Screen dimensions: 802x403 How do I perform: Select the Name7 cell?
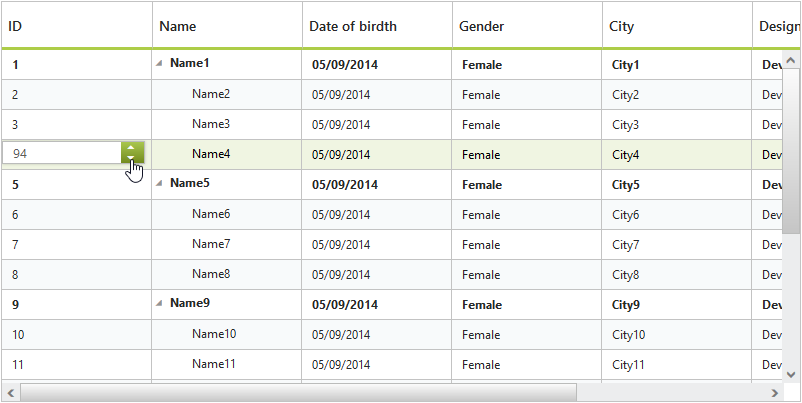(211, 244)
